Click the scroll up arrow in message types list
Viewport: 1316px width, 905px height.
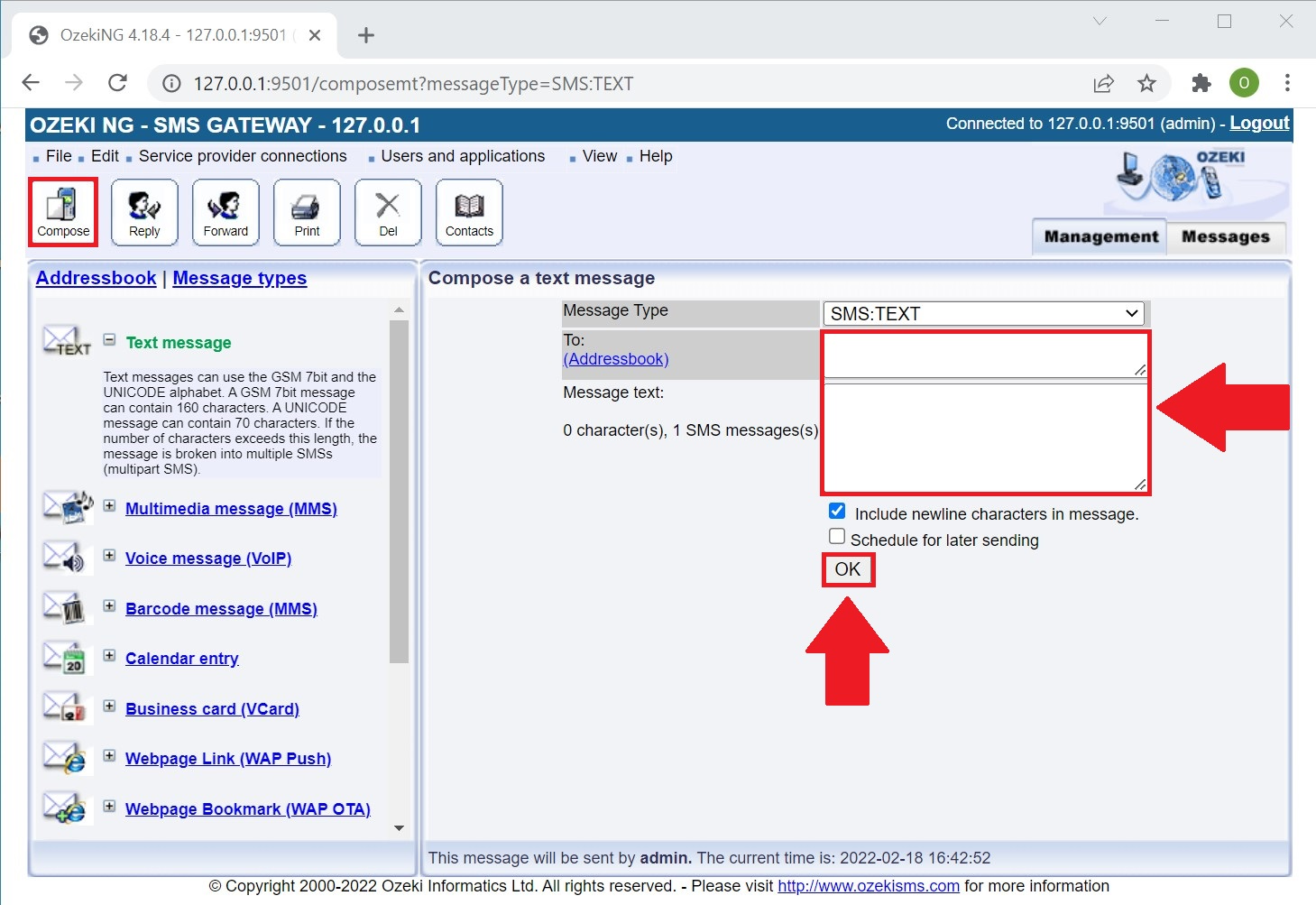(x=399, y=309)
